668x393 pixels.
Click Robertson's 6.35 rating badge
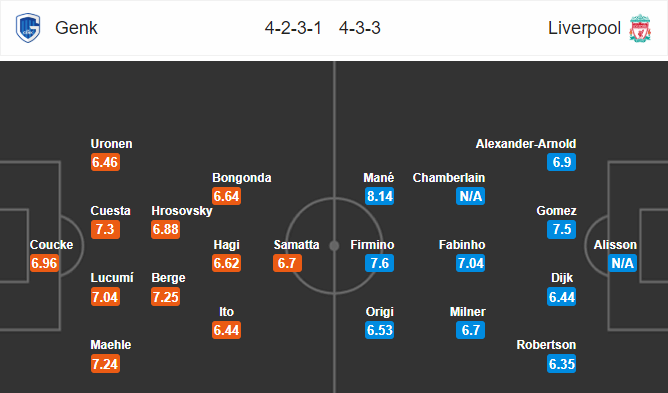click(561, 364)
